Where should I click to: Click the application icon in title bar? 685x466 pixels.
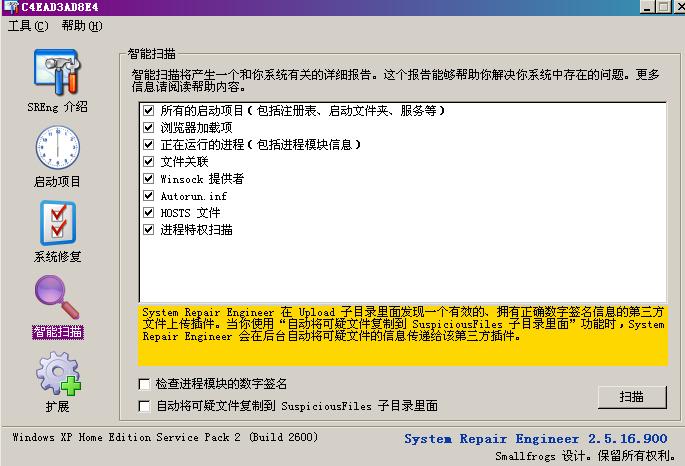(x=10, y=7)
